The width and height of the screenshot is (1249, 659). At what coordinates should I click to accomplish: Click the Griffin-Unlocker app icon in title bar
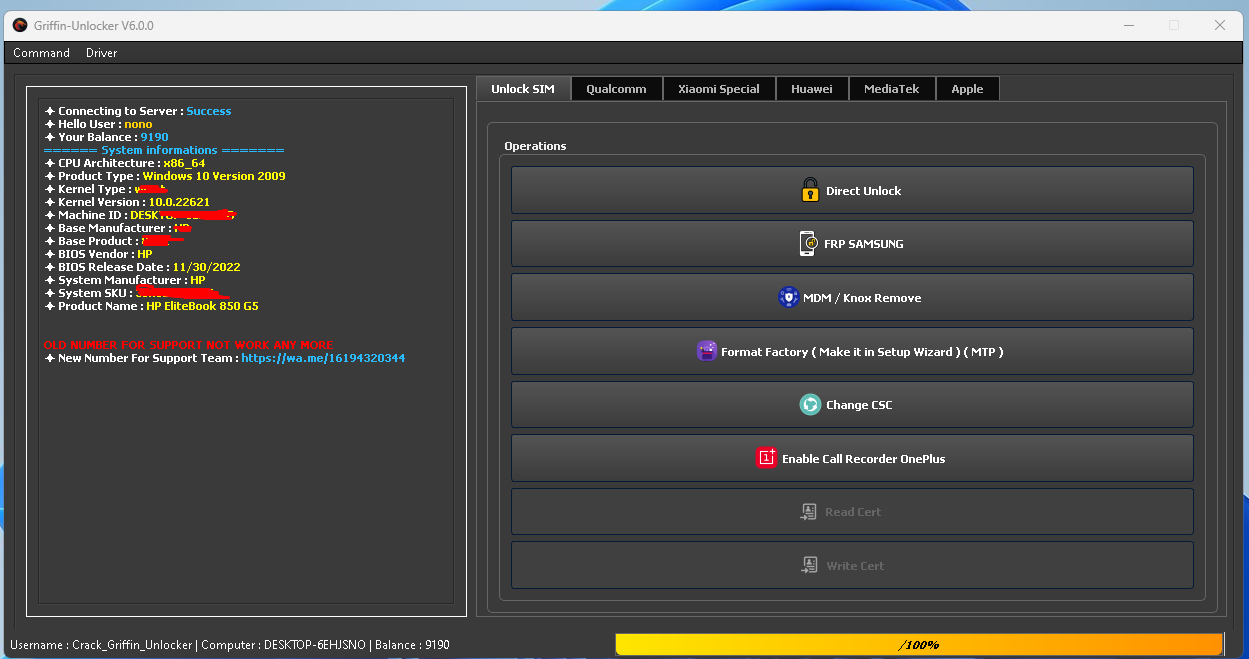pos(20,25)
